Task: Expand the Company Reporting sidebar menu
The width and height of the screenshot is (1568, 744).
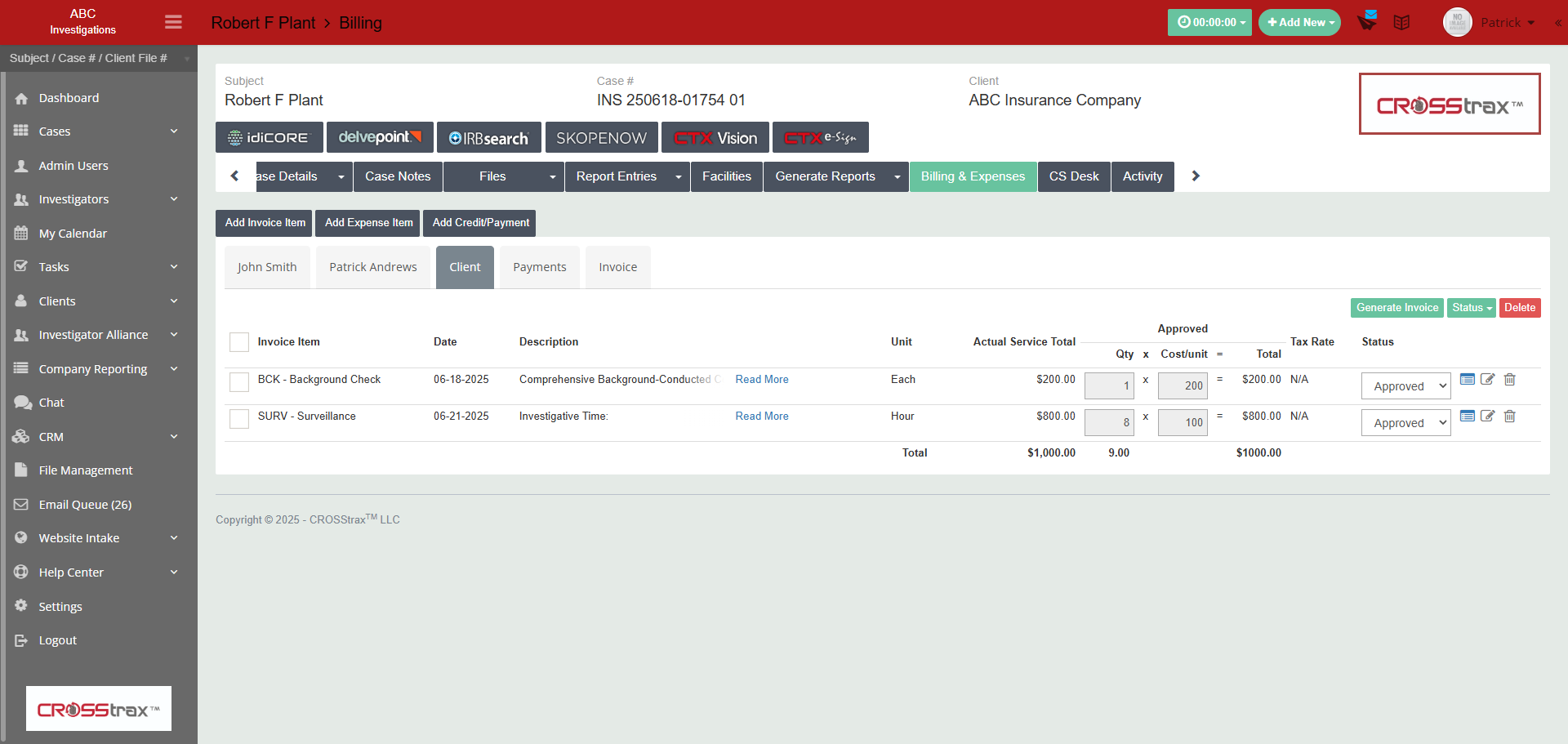Action: pyautogui.click(x=98, y=369)
